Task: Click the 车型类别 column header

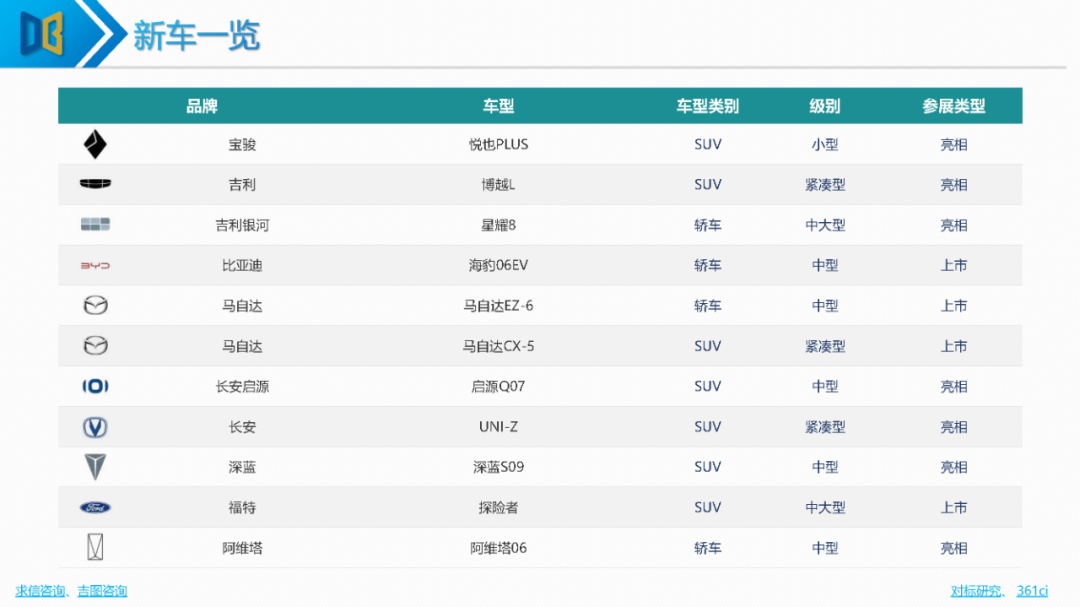Action: point(707,106)
